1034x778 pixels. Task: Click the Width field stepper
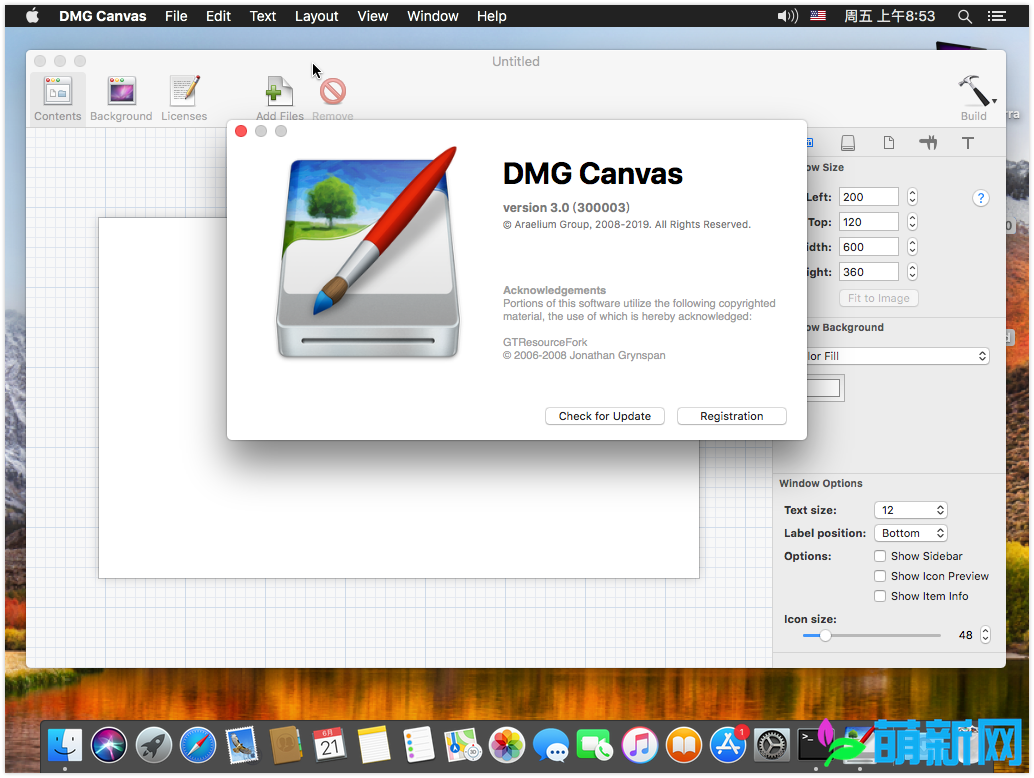tap(912, 247)
